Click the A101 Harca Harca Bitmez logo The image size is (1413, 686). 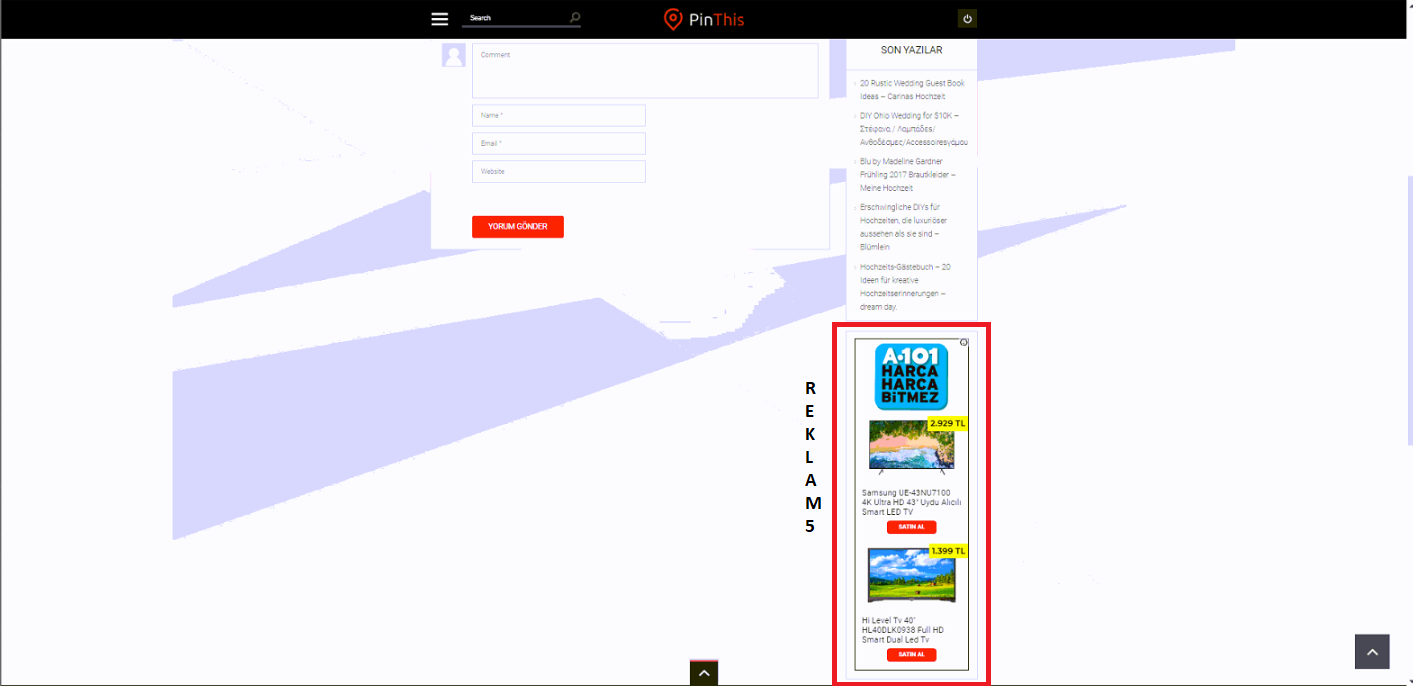(911, 377)
